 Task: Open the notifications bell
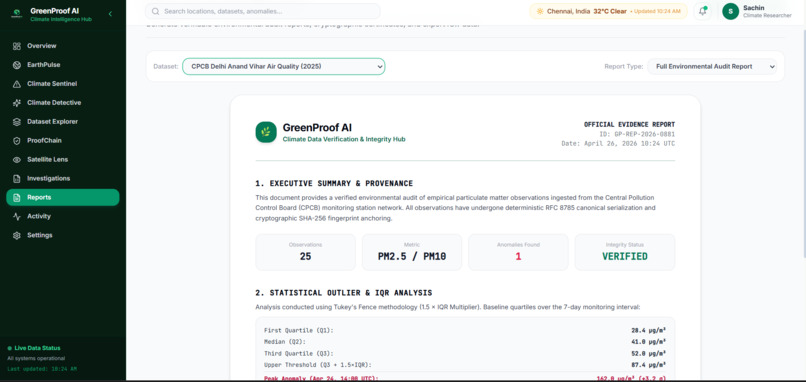702,11
